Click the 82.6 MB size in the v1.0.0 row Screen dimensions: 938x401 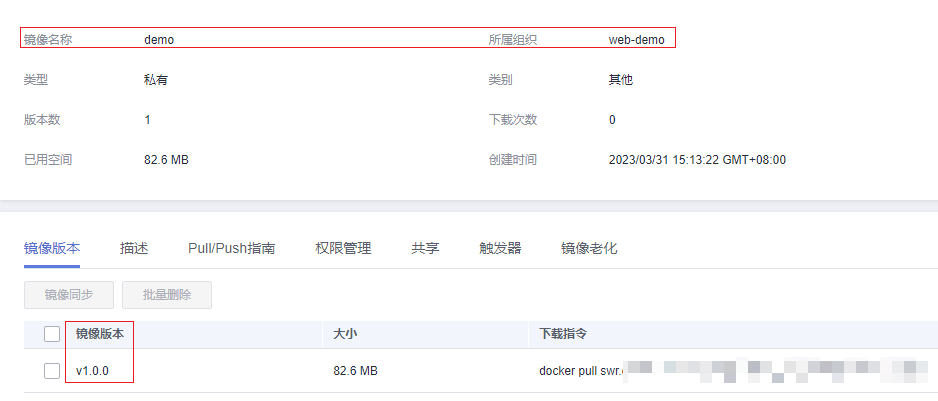pos(355,371)
